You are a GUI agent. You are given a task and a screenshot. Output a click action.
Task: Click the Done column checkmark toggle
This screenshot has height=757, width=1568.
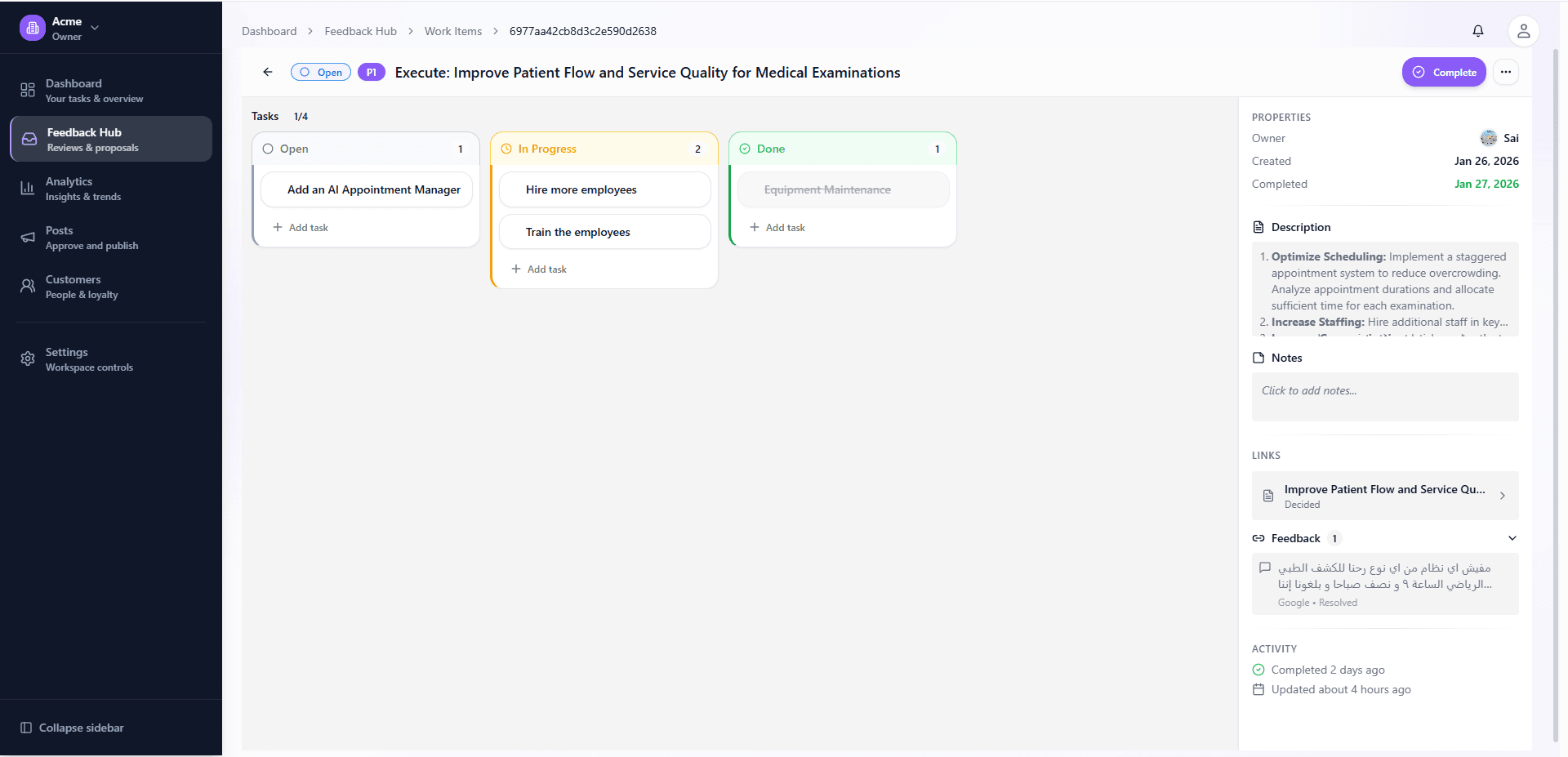pyautogui.click(x=744, y=148)
